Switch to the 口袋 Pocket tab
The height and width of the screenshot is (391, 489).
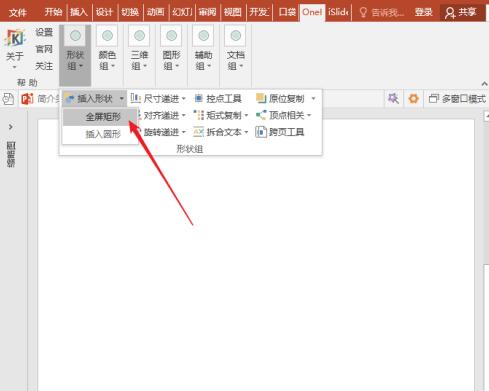pyautogui.click(x=287, y=12)
